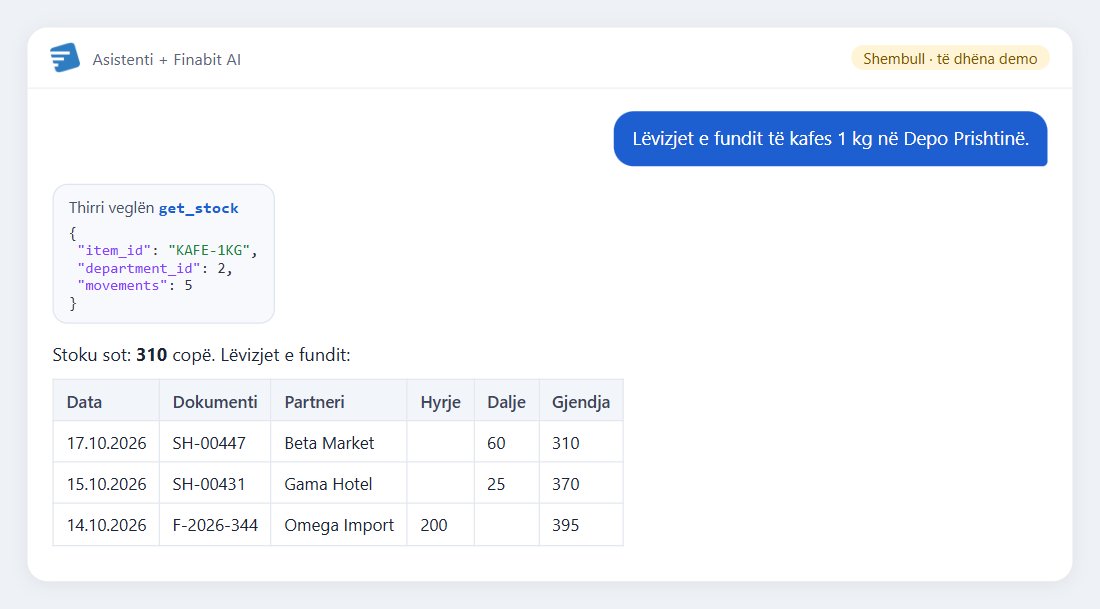Select the Omega Import partner cell
The height and width of the screenshot is (609, 1100).
coord(338,525)
